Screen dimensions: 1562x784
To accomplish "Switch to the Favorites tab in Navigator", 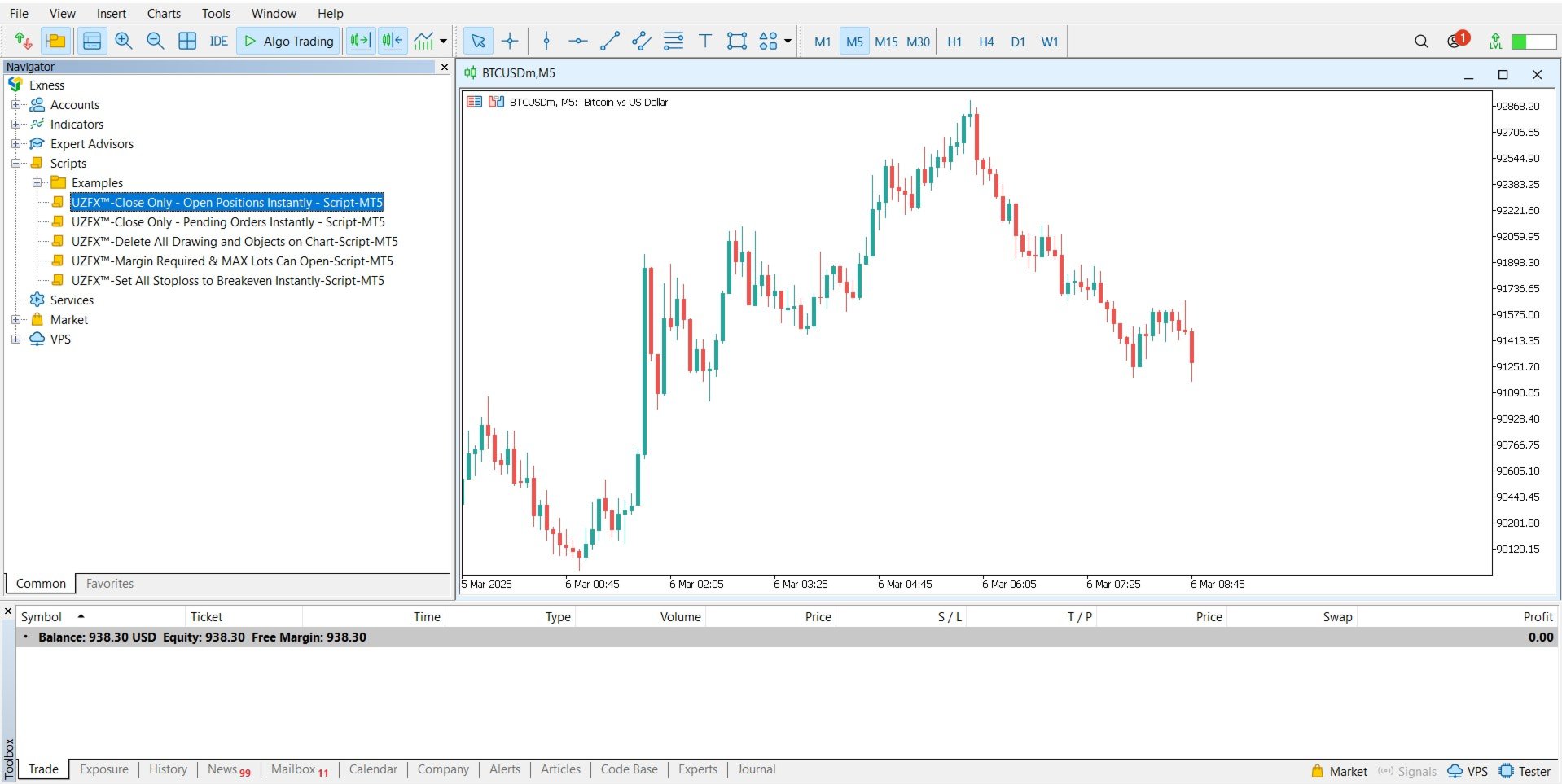I will (110, 584).
